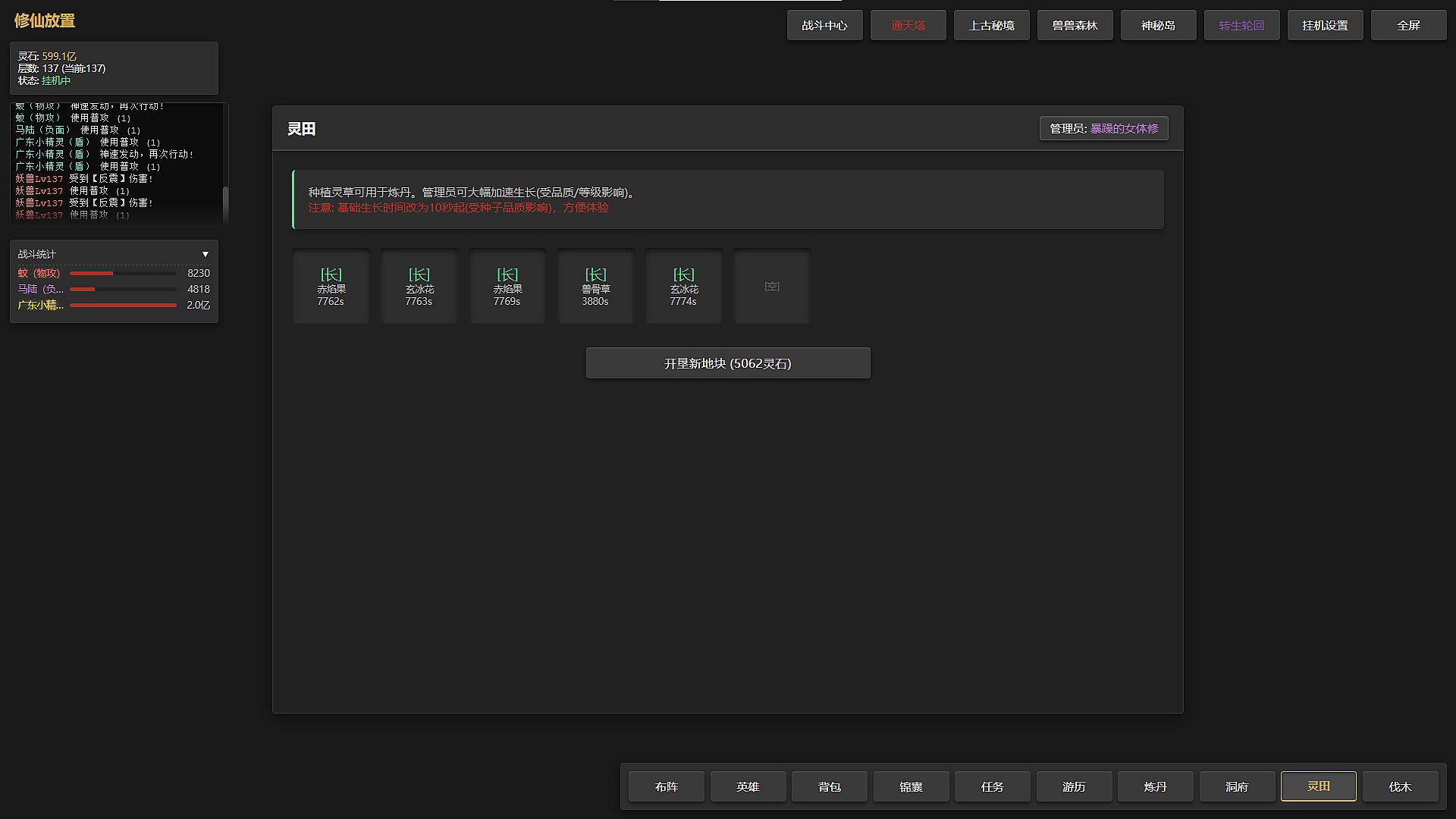The image size is (1456, 819).
Task: Click 开垦新地块 button for 5062灵石
Action: pos(728,363)
